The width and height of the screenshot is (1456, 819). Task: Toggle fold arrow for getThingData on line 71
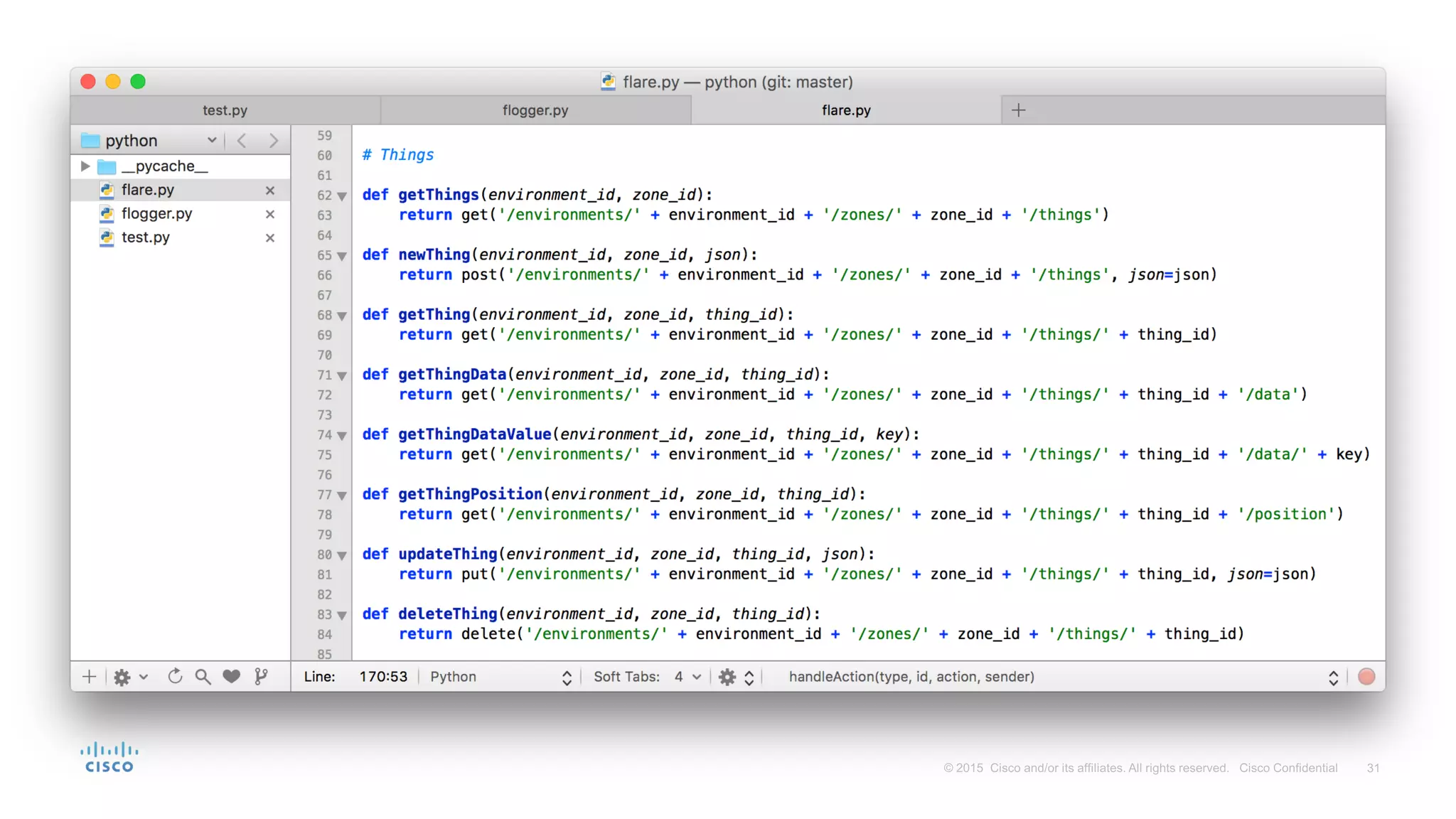tap(342, 375)
